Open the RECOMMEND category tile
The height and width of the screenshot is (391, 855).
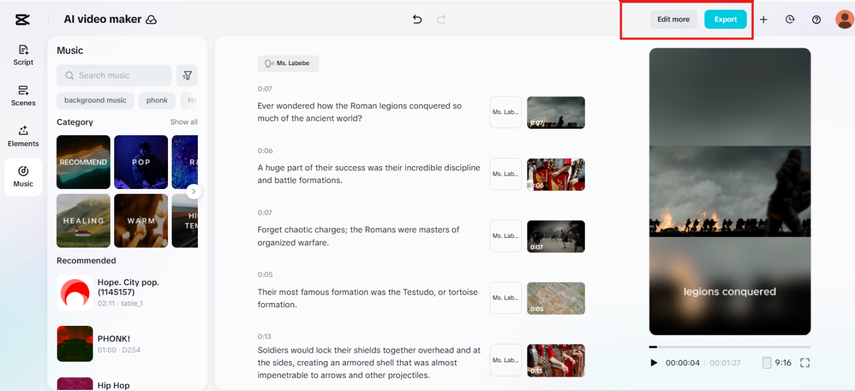point(83,162)
